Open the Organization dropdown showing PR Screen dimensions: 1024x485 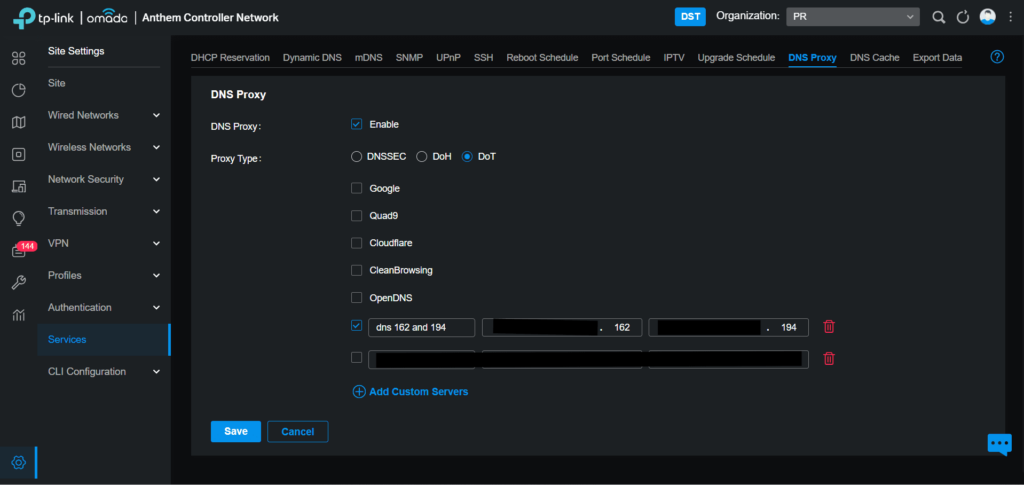pos(851,17)
